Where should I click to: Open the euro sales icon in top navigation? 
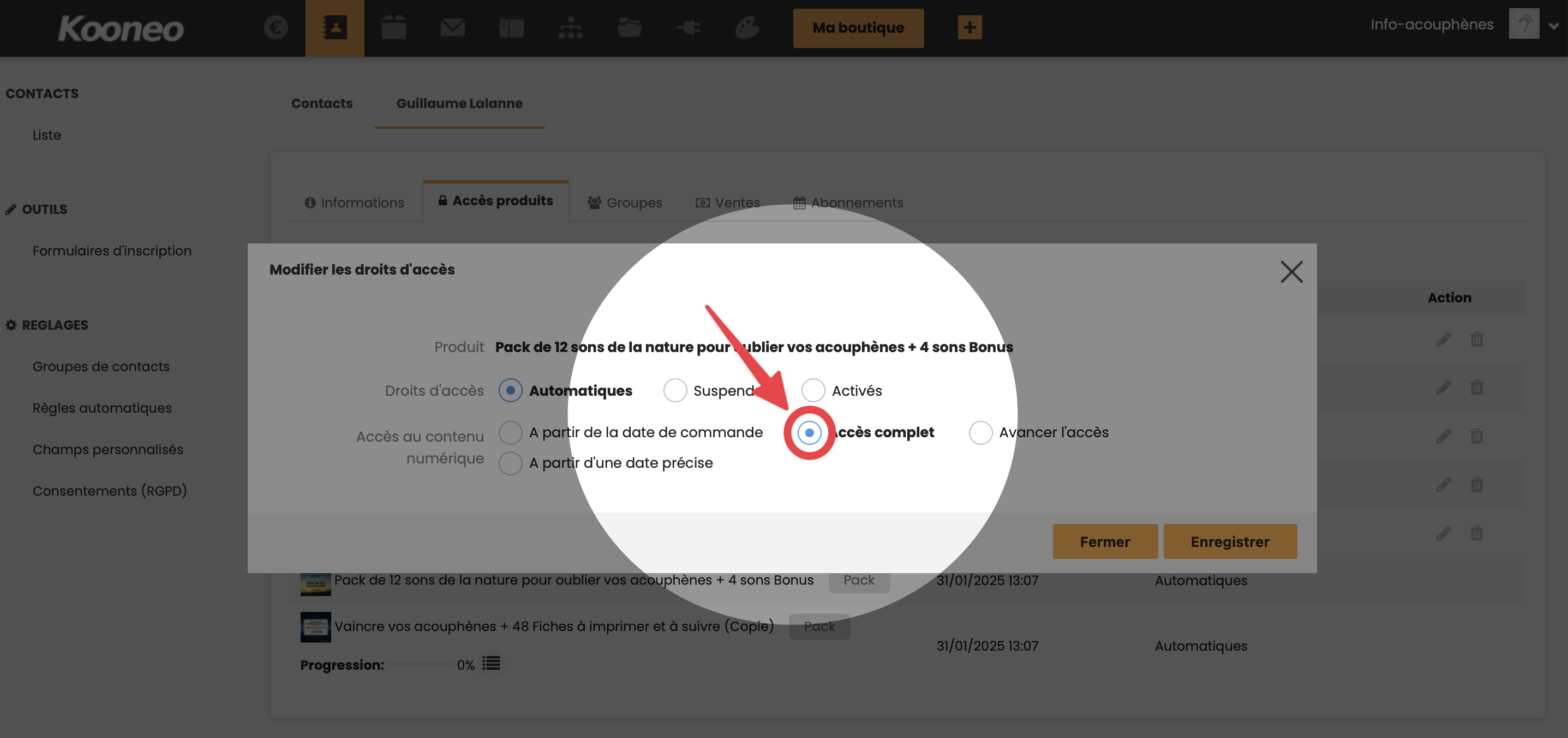click(x=276, y=27)
